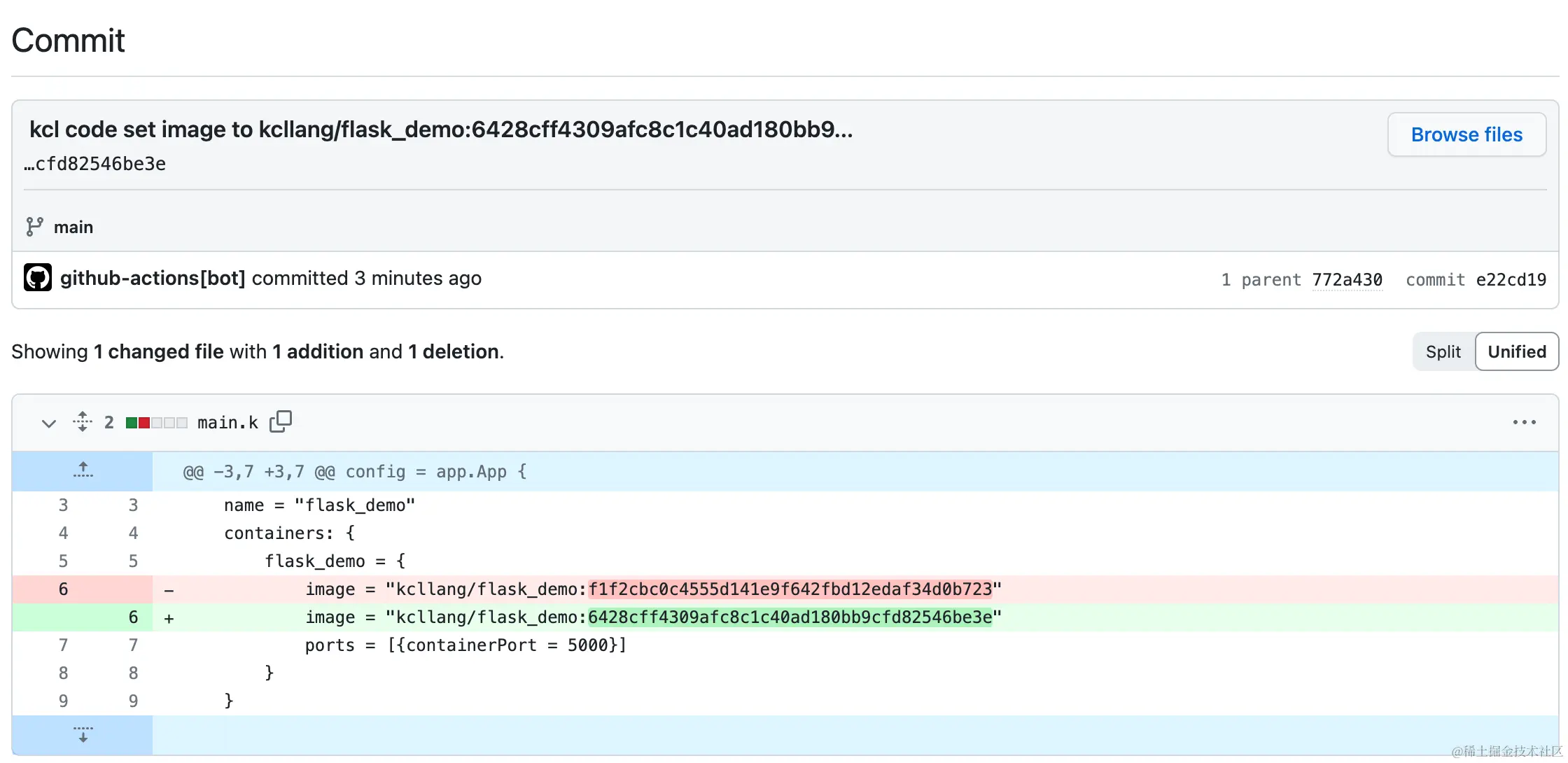The width and height of the screenshot is (1568, 763).
Task: Copy main.k file path icon
Action: pyautogui.click(x=281, y=421)
